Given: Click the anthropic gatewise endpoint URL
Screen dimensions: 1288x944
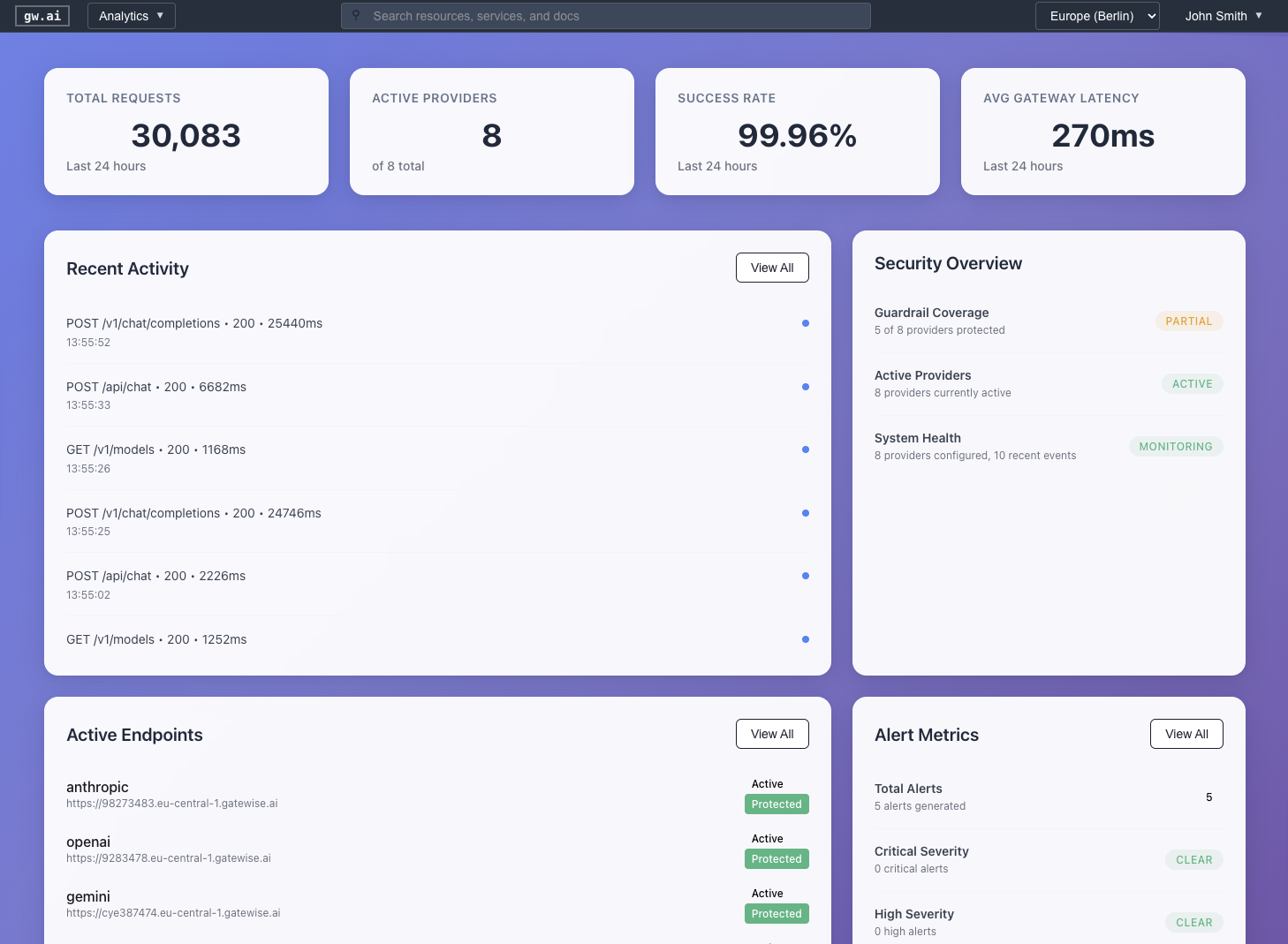Looking at the screenshot, I should [172, 804].
